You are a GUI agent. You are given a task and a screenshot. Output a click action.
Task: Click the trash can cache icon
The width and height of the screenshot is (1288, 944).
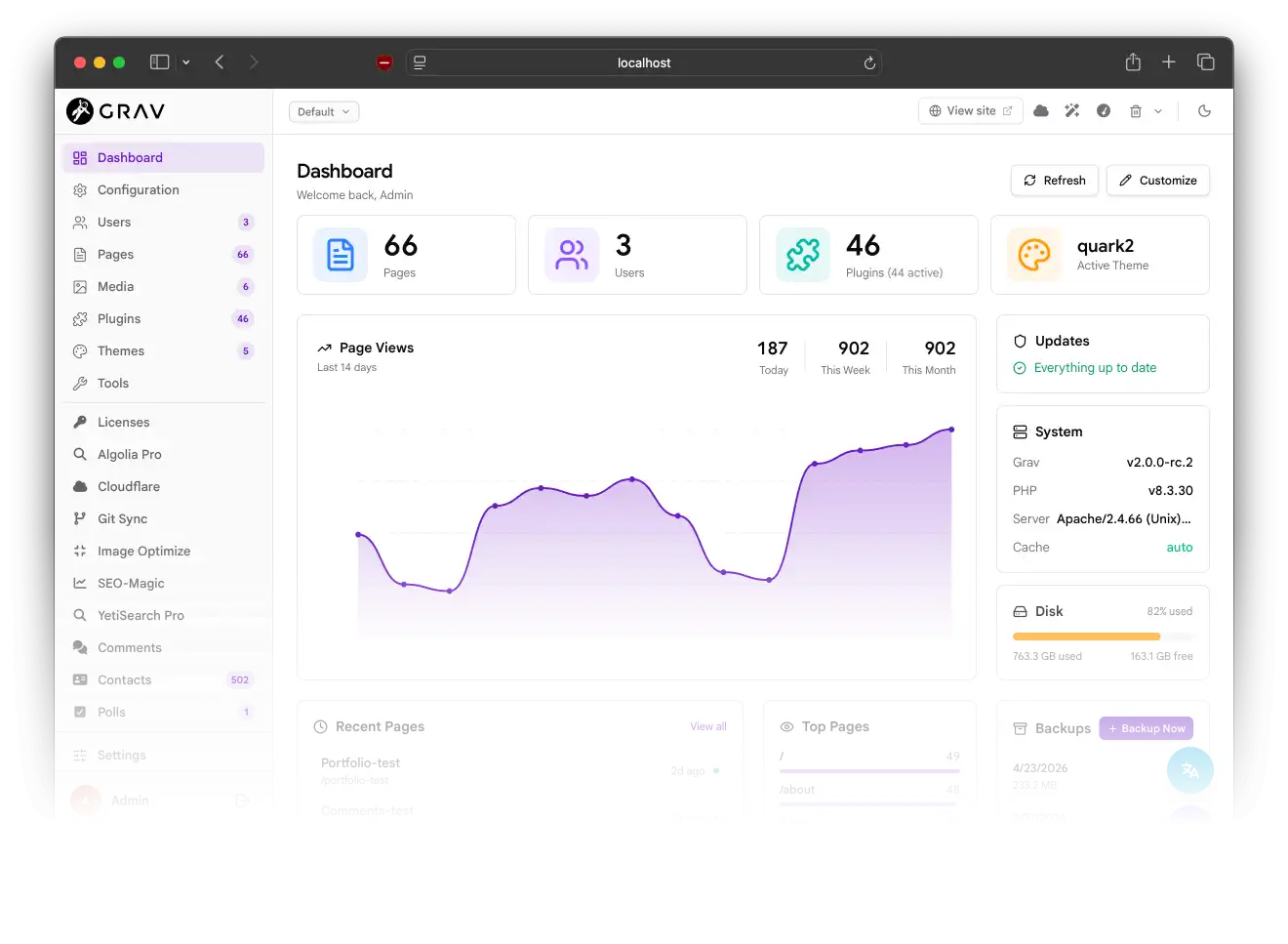pos(1136,111)
